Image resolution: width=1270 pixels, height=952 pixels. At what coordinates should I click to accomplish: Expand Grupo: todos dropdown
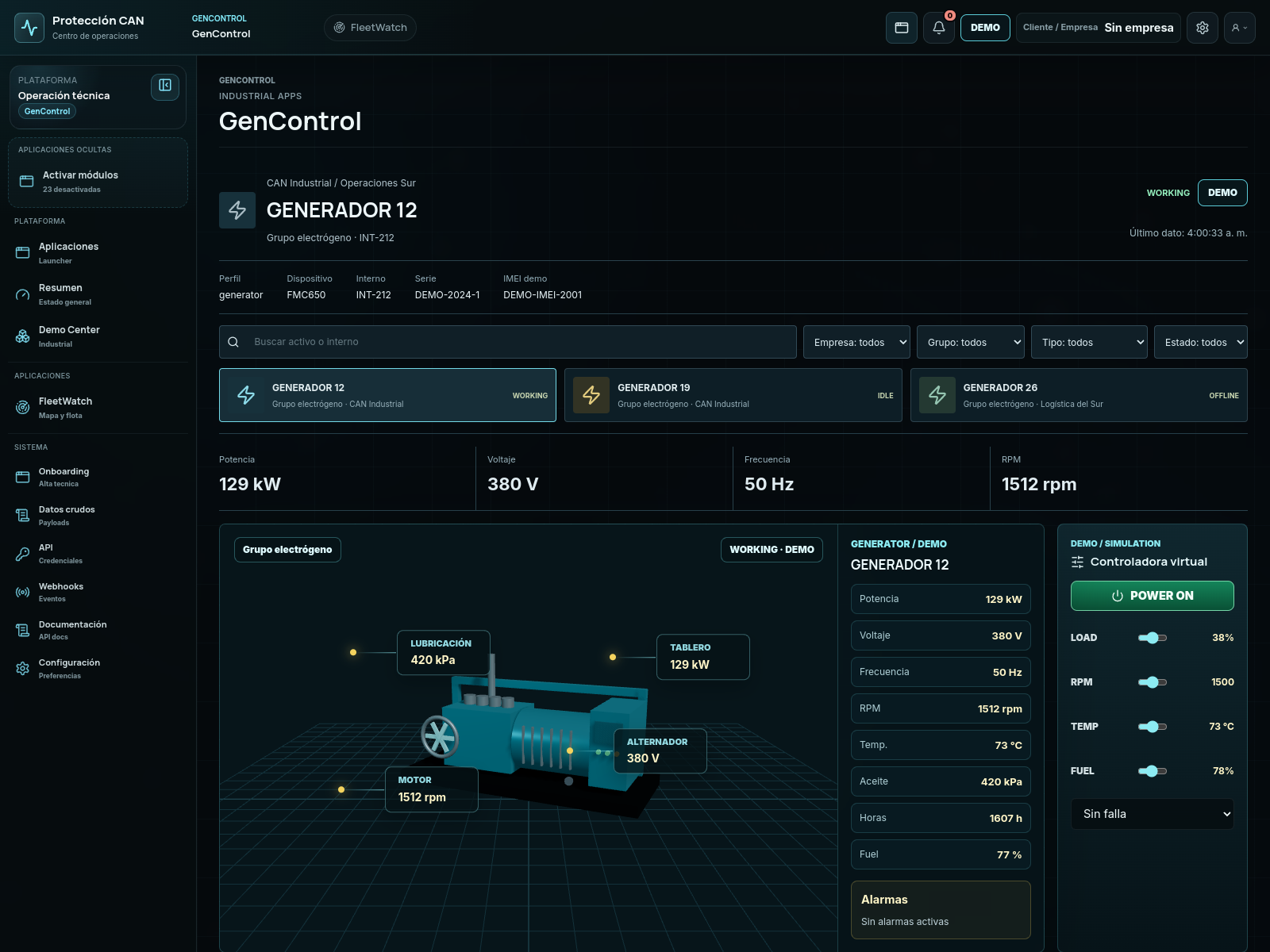click(971, 342)
